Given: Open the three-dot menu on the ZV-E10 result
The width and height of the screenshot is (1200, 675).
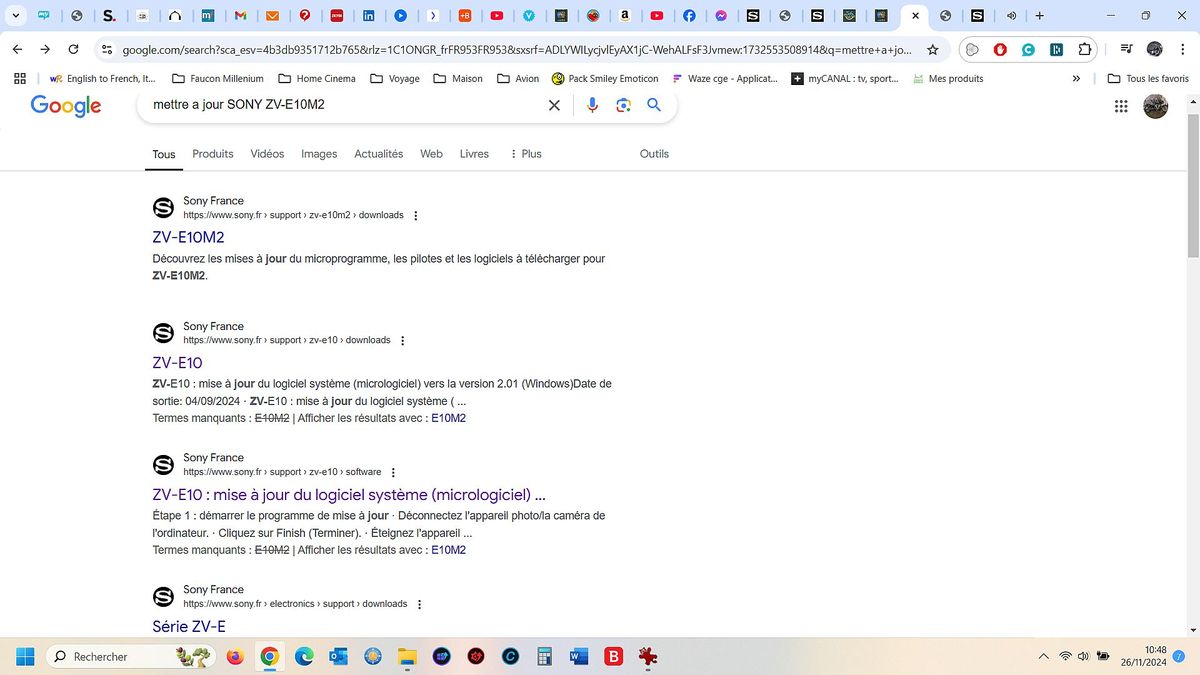Looking at the screenshot, I should pos(402,340).
